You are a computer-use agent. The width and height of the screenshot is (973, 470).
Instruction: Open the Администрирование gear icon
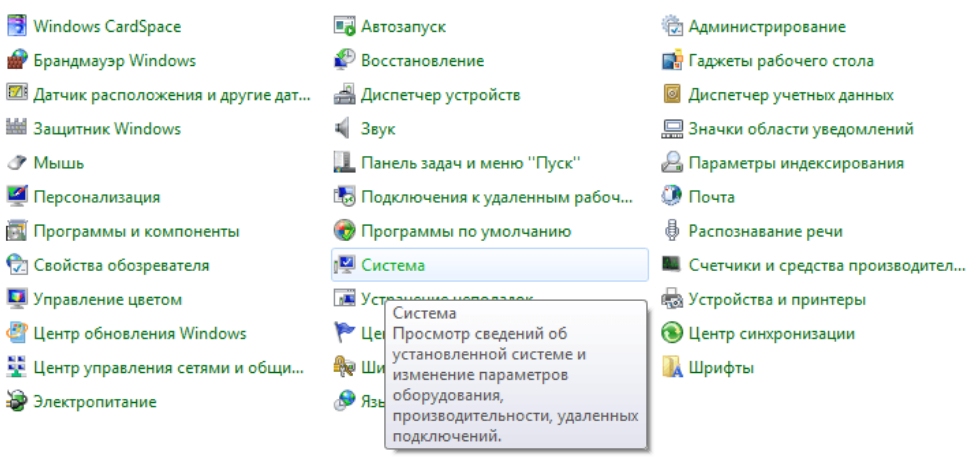672,27
